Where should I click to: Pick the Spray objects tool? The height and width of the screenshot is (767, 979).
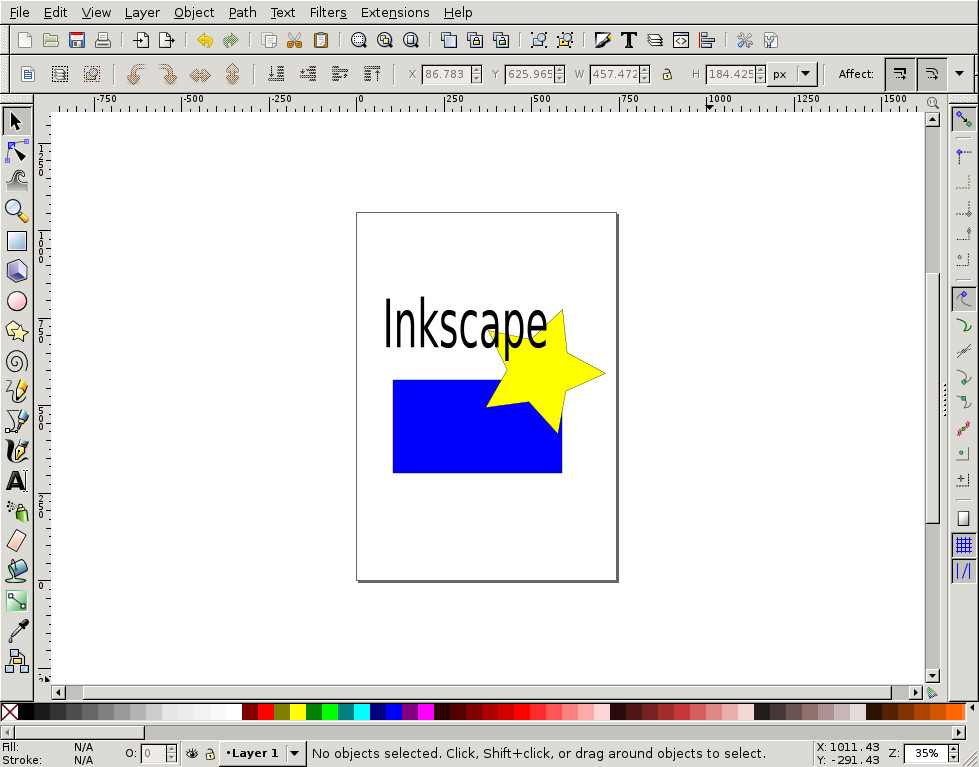pyautogui.click(x=16, y=511)
